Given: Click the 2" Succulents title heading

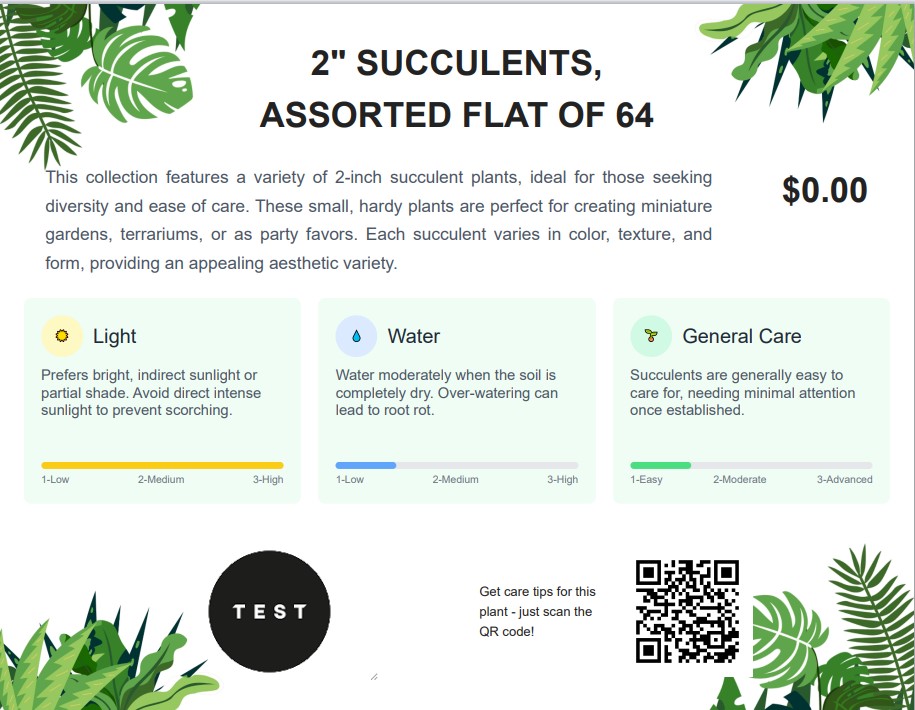Looking at the screenshot, I should coord(457,90).
